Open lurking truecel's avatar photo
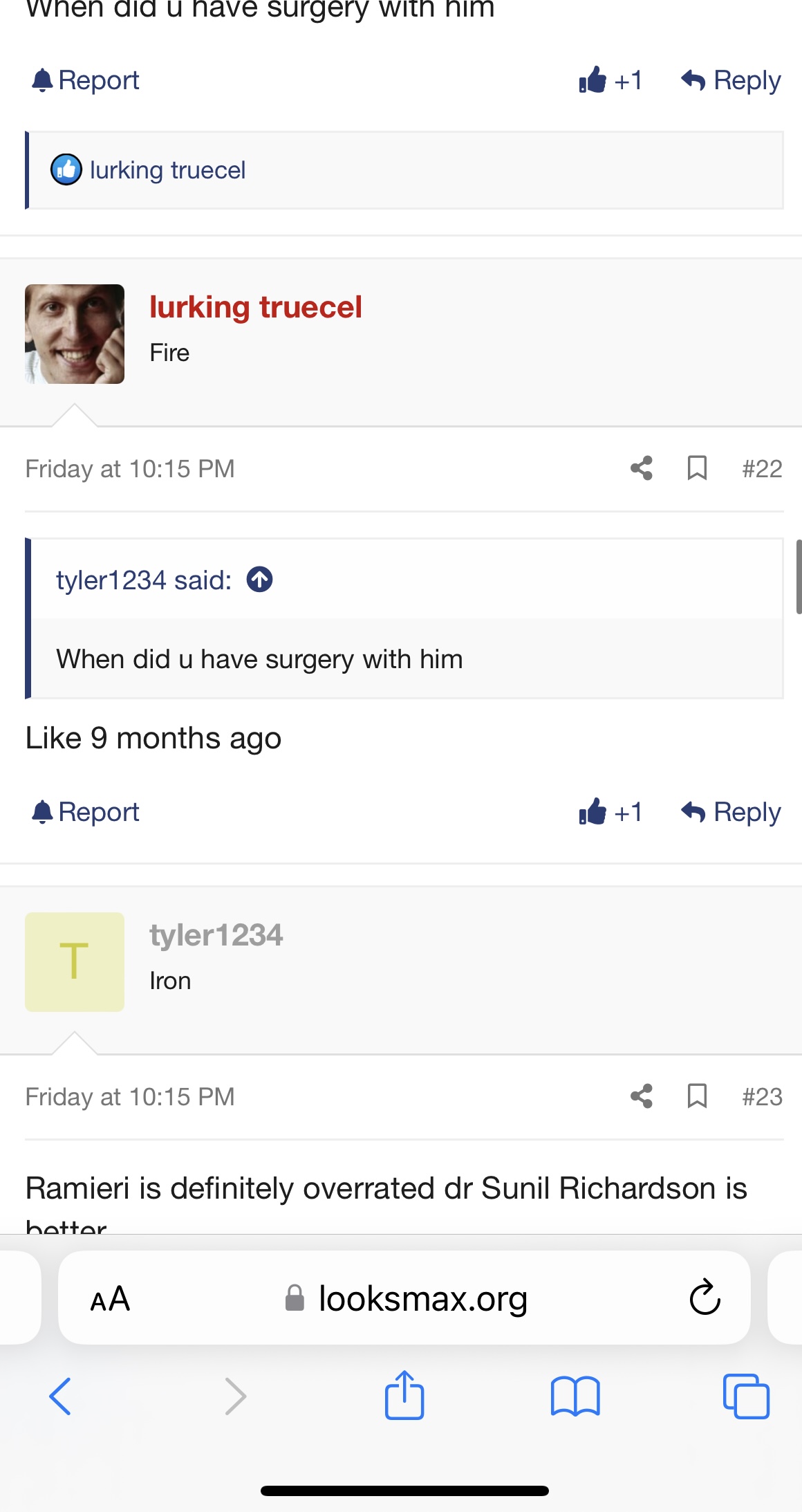The width and height of the screenshot is (802, 1512). click(x=75, y=334)
